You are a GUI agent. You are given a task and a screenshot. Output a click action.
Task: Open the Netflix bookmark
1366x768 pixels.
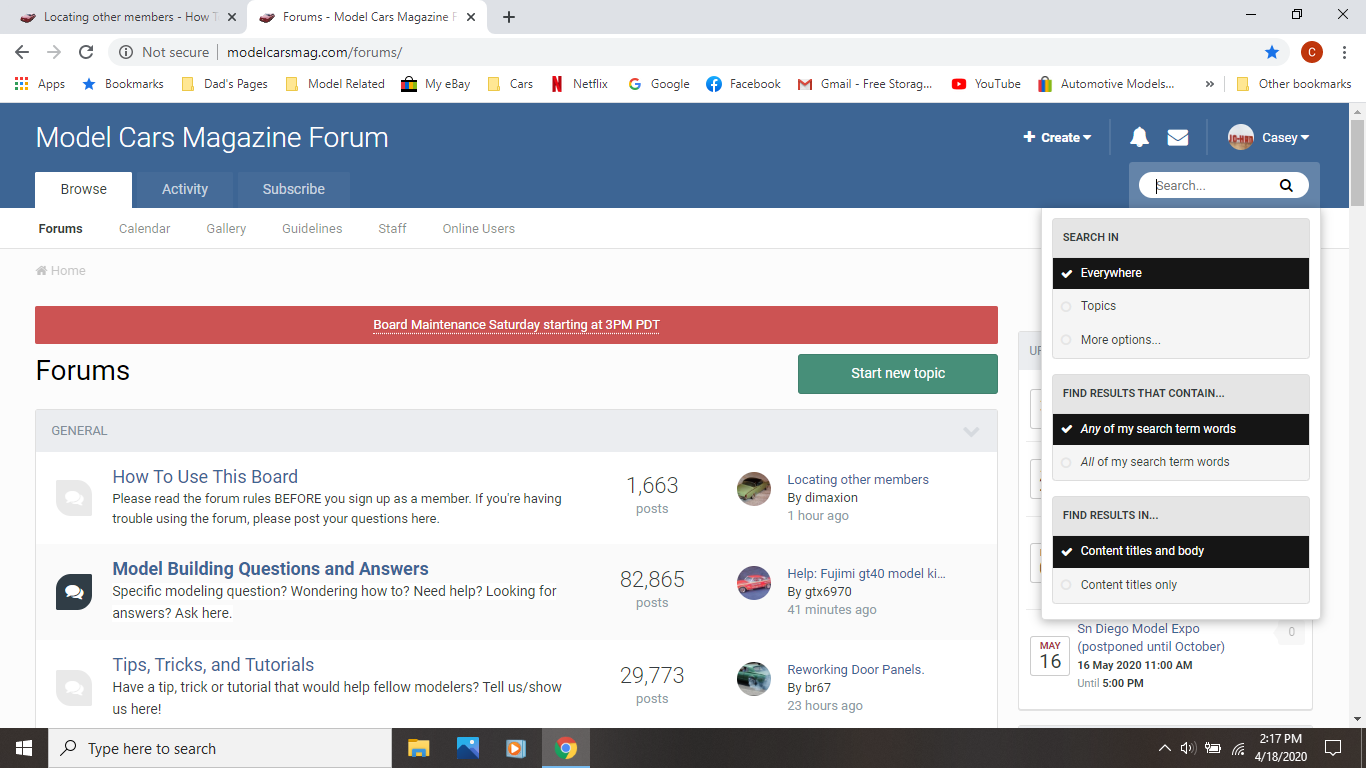[x=580, y=84]
